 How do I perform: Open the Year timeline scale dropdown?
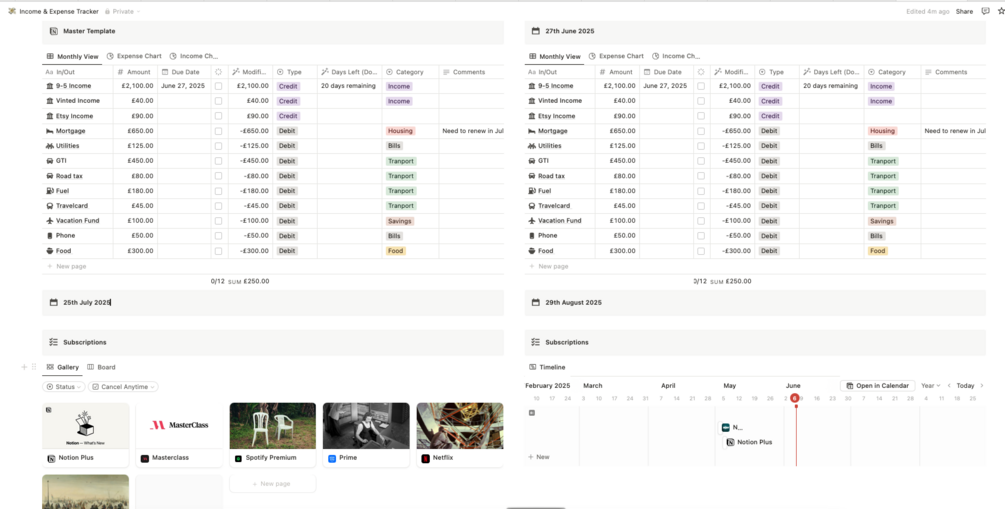(931, 386)
